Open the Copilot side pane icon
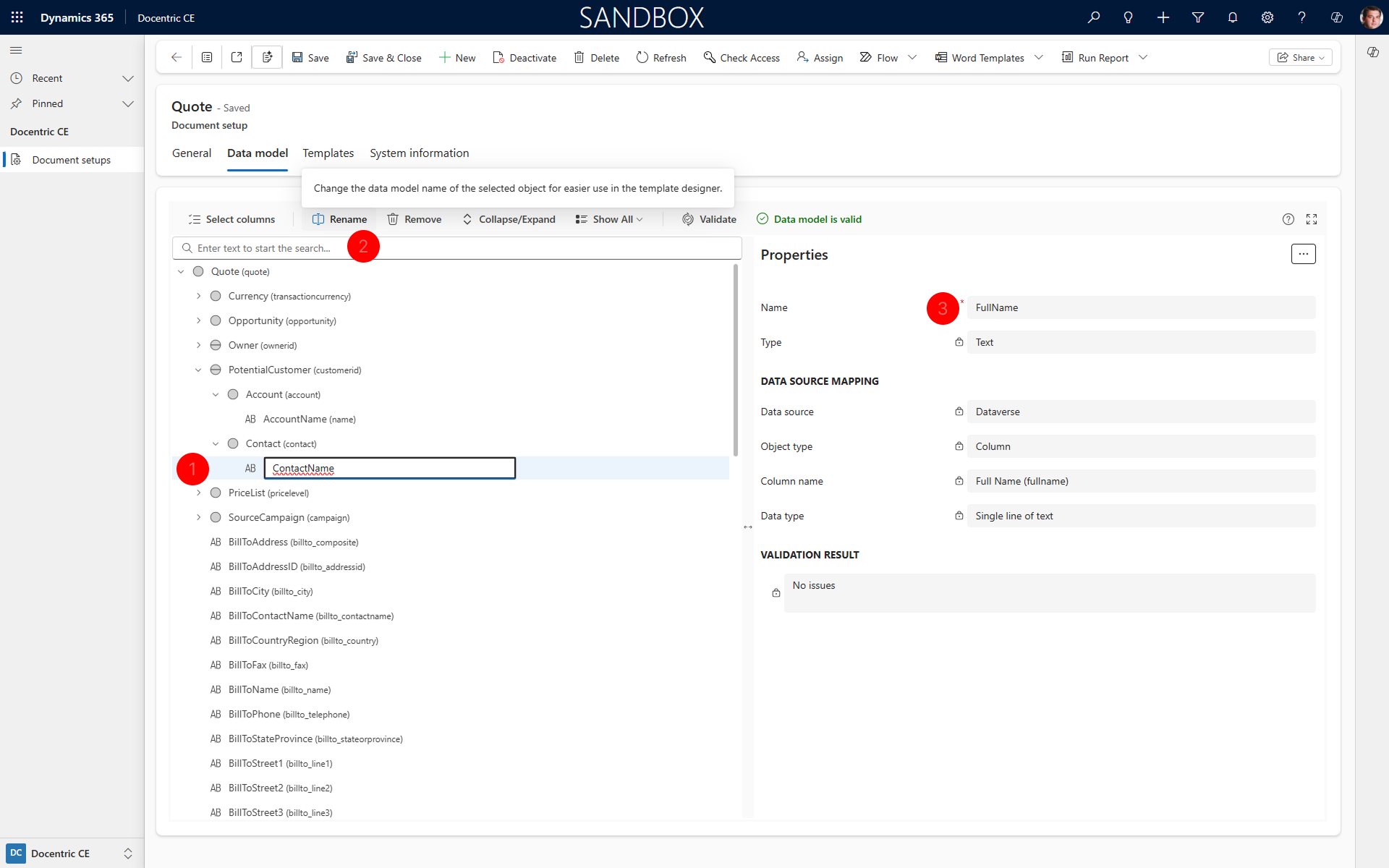1389x868 pixels. pos(1372,52)
